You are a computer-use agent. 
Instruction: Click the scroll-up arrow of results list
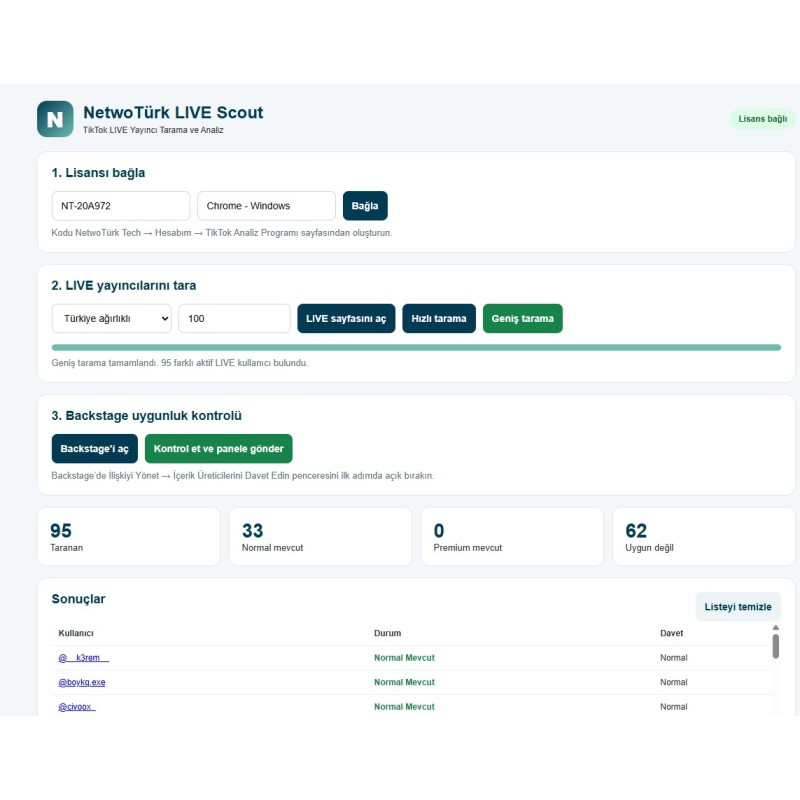pyautogui.click(x=776, y=628)
